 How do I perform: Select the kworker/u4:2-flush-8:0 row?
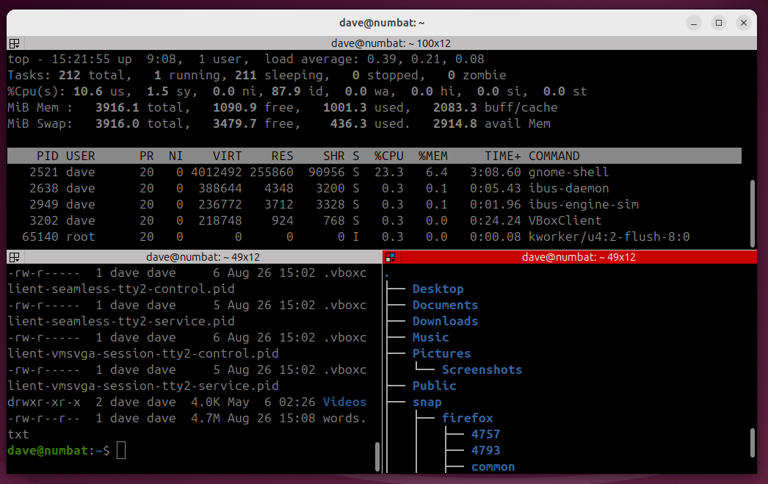tap(374, 237)
